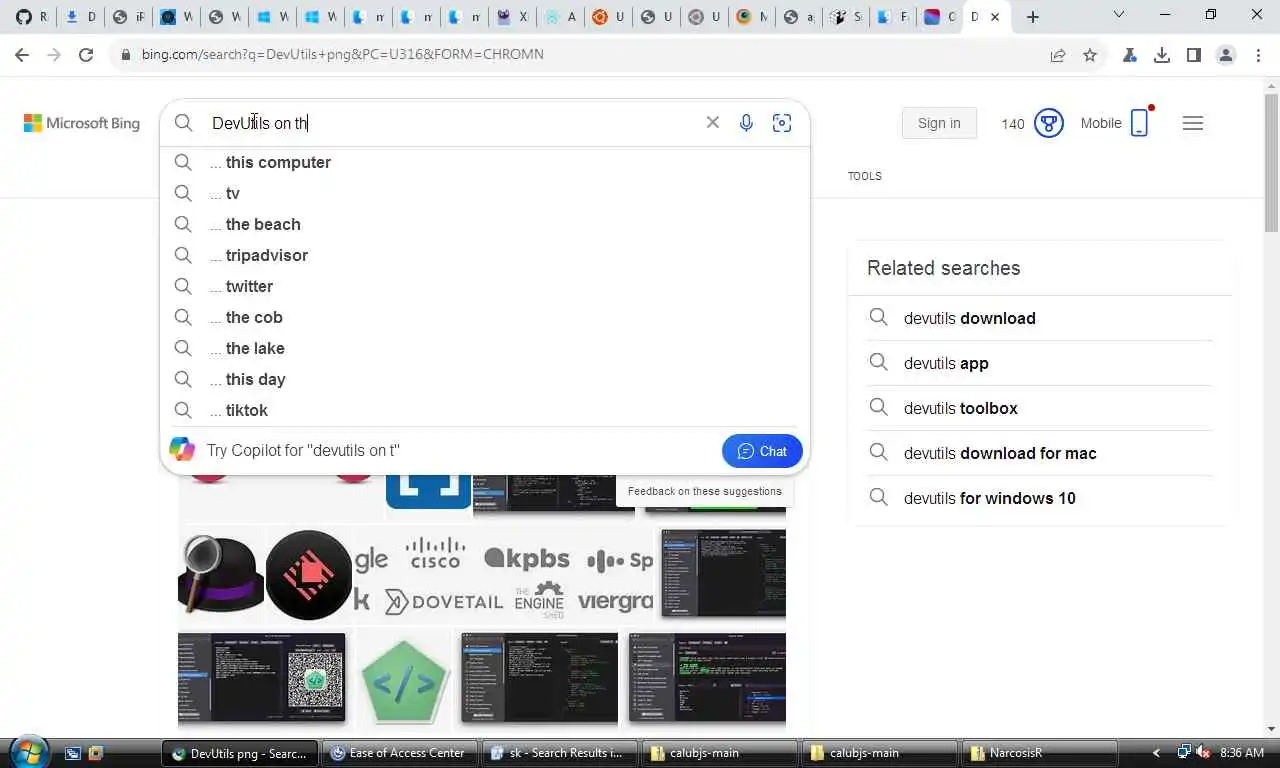
Task: Click the Chrome address bar URL
Action: 342,55
